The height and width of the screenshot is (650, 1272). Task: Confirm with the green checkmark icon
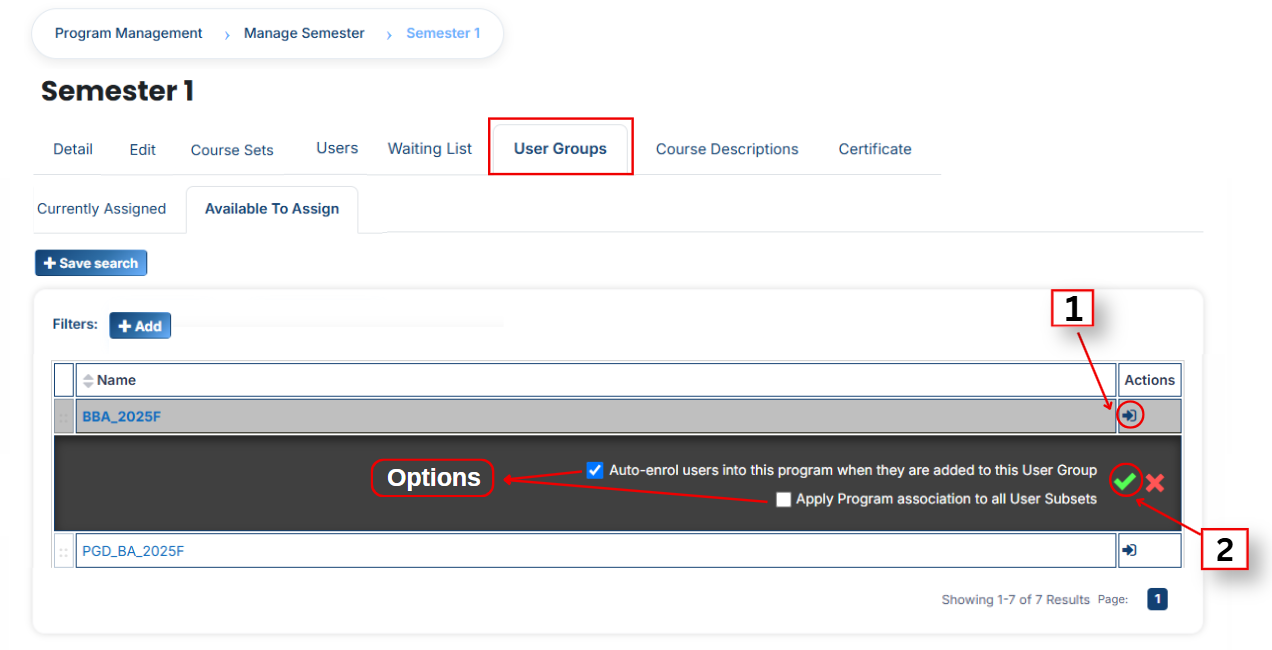pyautogui.click(x=1125, y=482)
